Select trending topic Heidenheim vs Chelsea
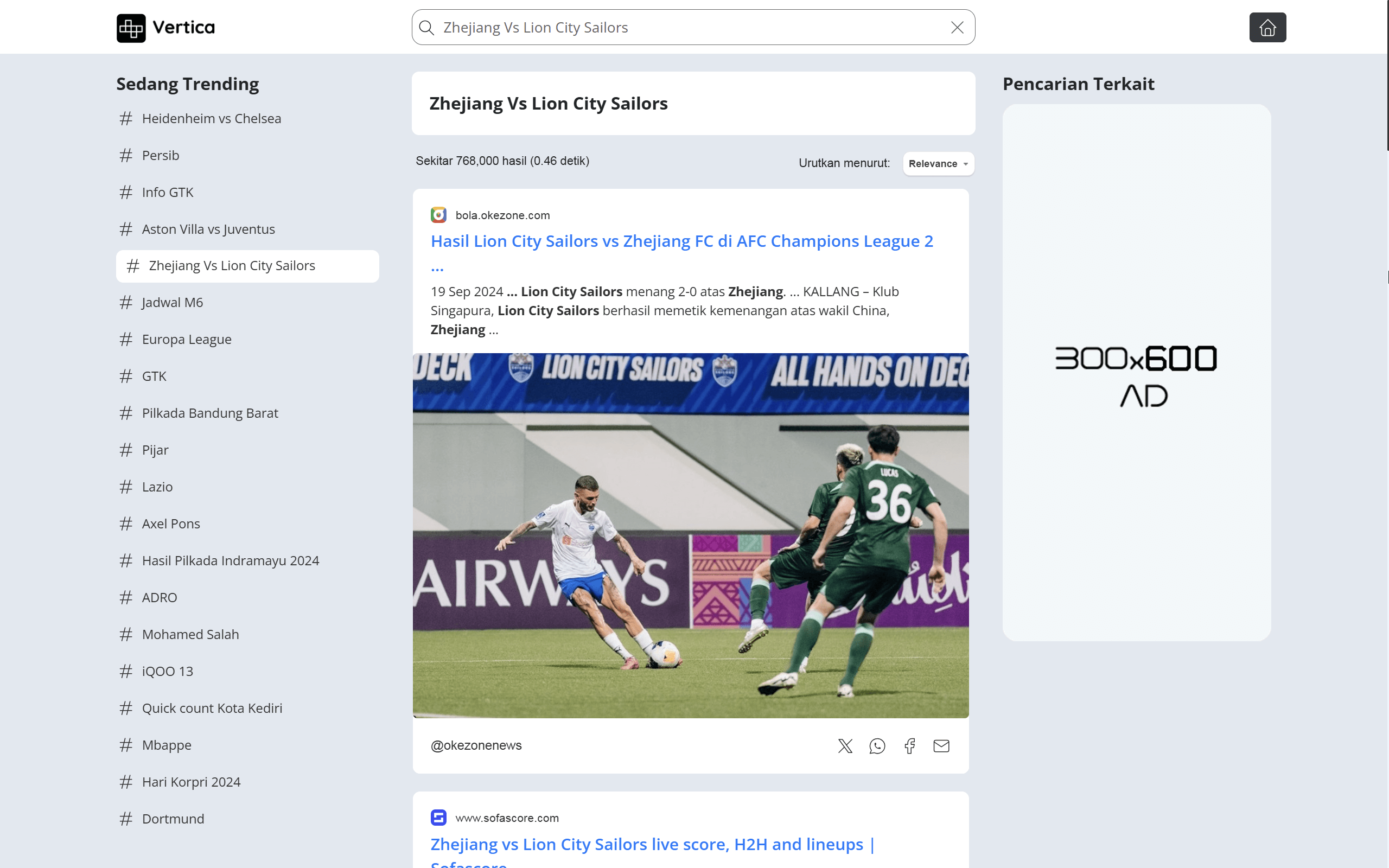1389x868 pixels. pyautogui.click(x=211, y=119)
